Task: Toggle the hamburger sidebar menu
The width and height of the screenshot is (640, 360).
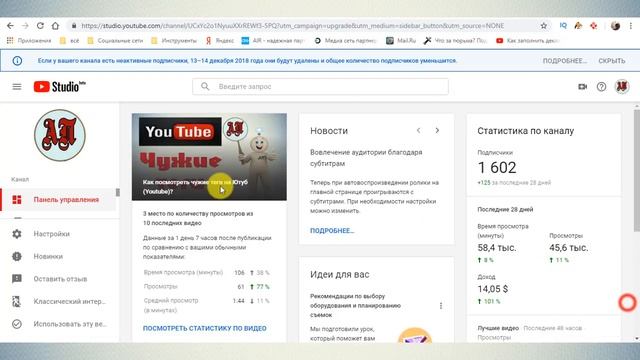Action: click(x=17, y=87)
